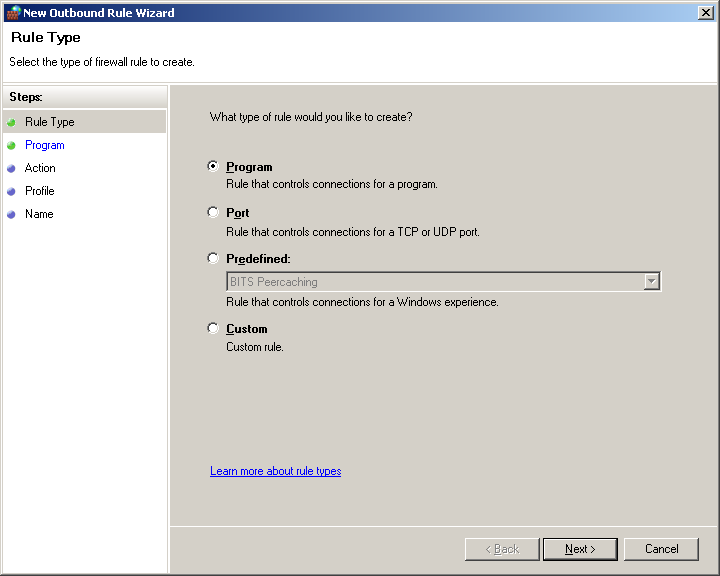Open the BITS Peercaching dropdown arrow
The width and height of the screenshot is (720, 576).
[651, 281]
